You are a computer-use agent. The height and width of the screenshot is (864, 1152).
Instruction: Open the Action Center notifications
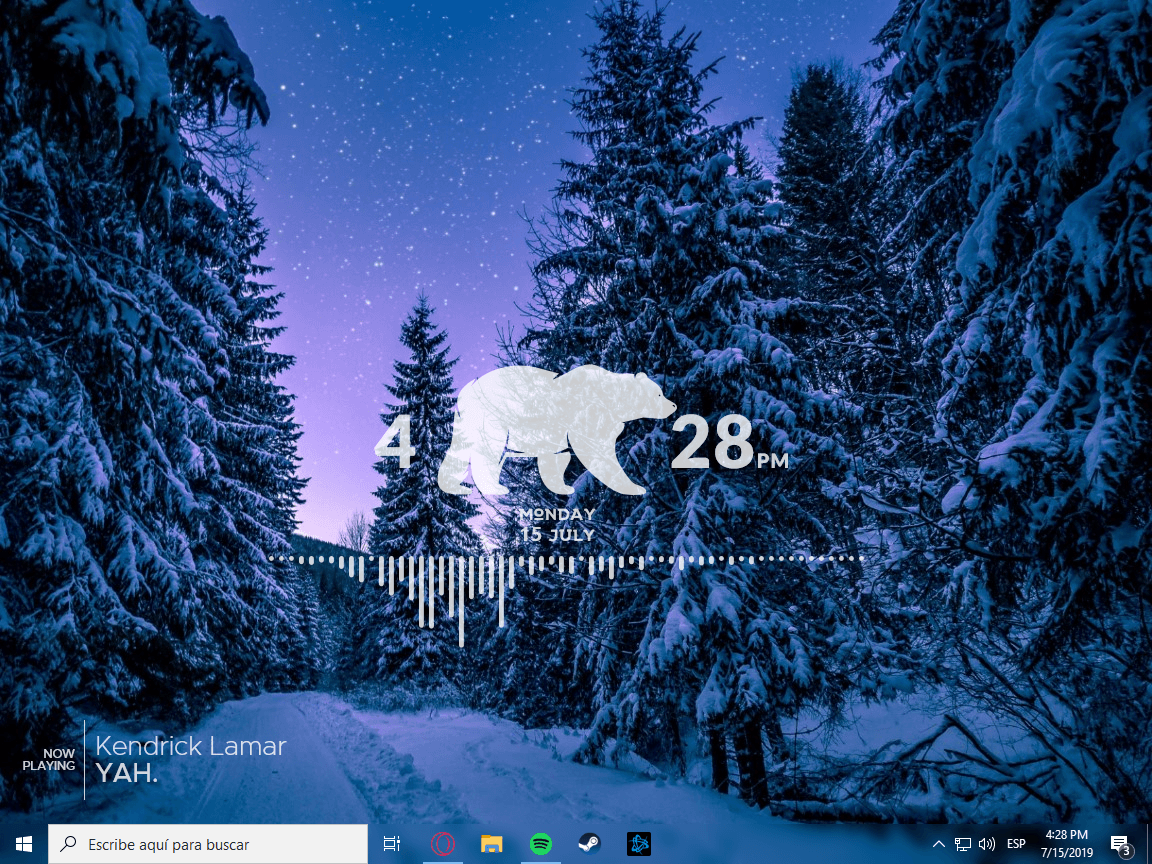[x=1120, y=844]
